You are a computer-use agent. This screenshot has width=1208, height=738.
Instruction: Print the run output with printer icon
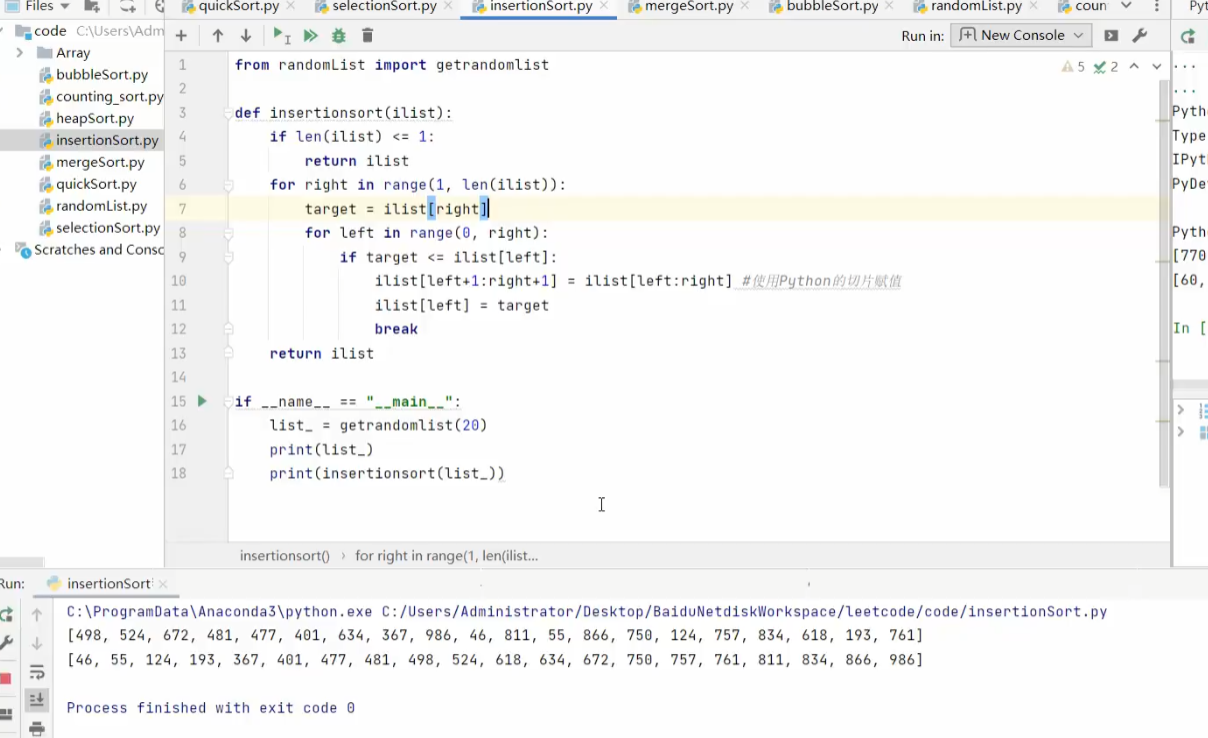click(37, 728)
